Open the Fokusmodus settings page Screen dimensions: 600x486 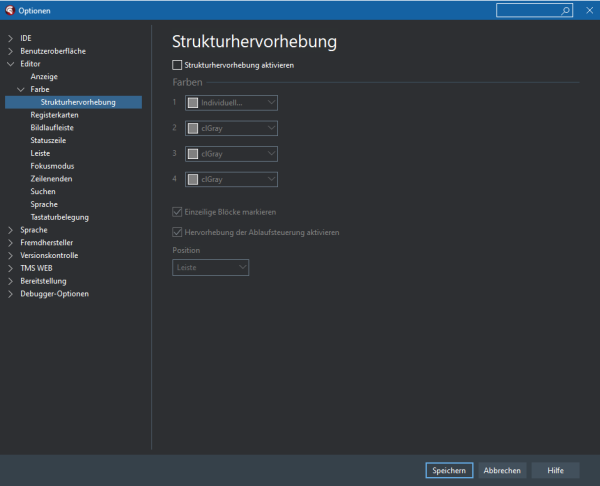point(51,166)
